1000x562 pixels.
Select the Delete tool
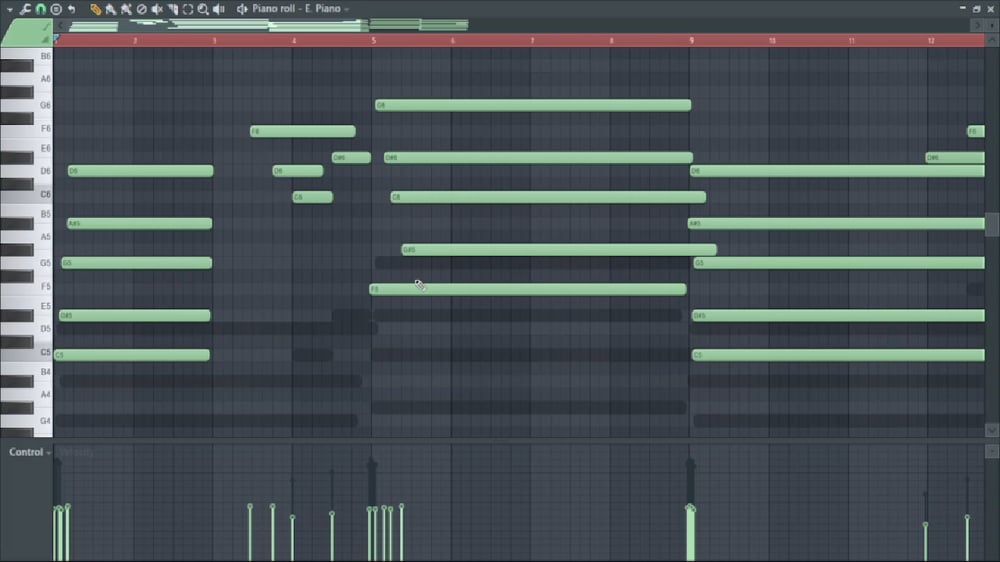coord(142,9)
